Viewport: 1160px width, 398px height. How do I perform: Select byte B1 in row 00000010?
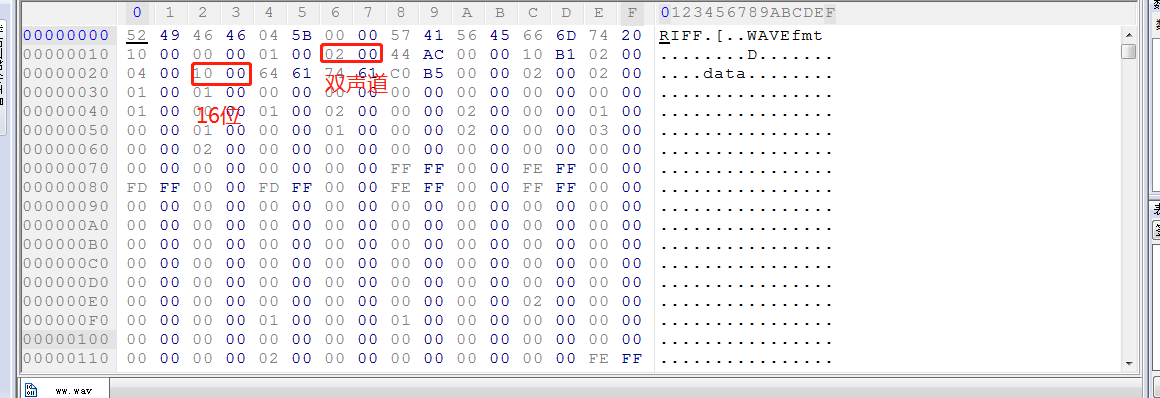(566, 54)
